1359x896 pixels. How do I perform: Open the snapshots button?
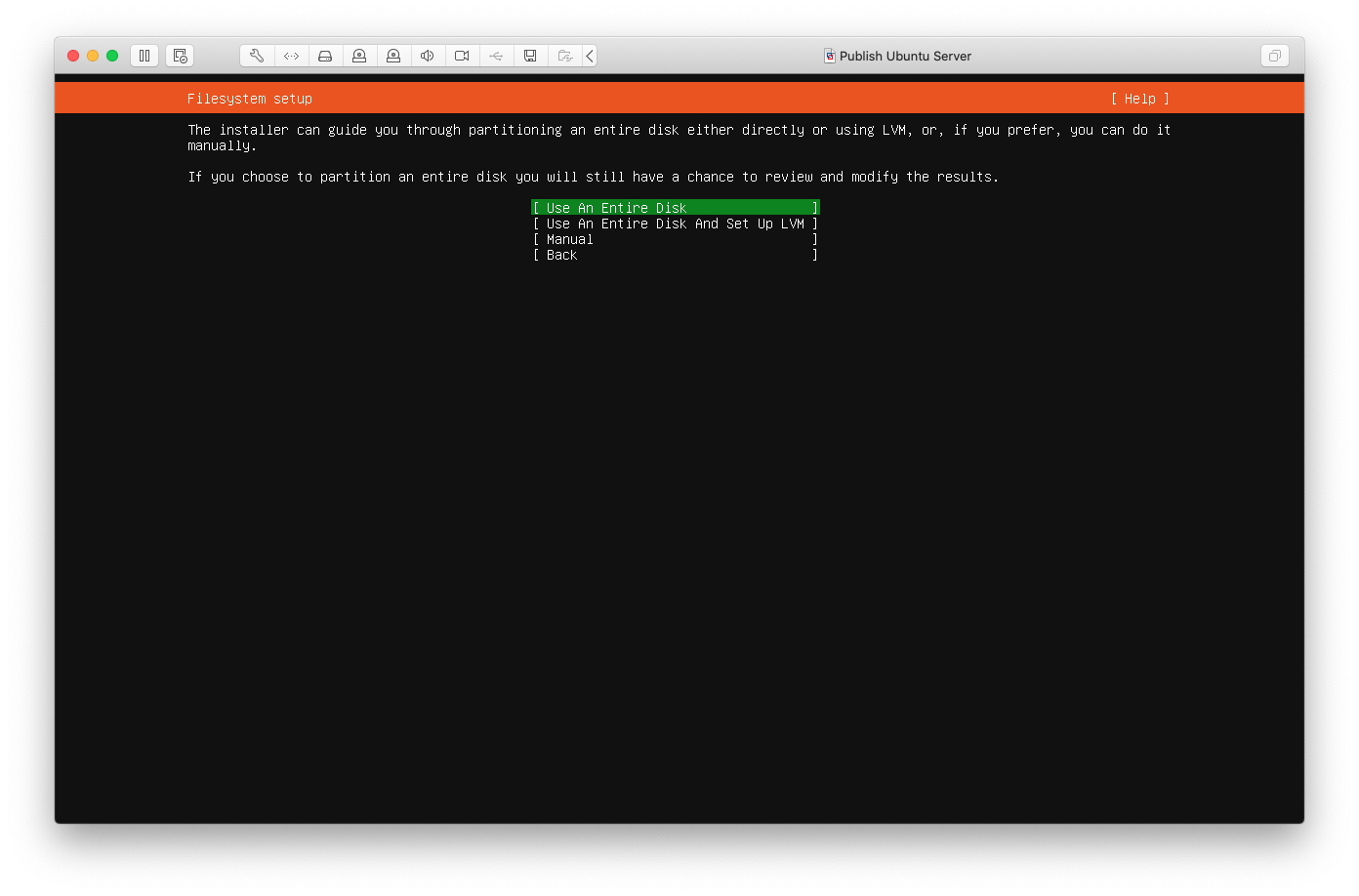point(180,56)
